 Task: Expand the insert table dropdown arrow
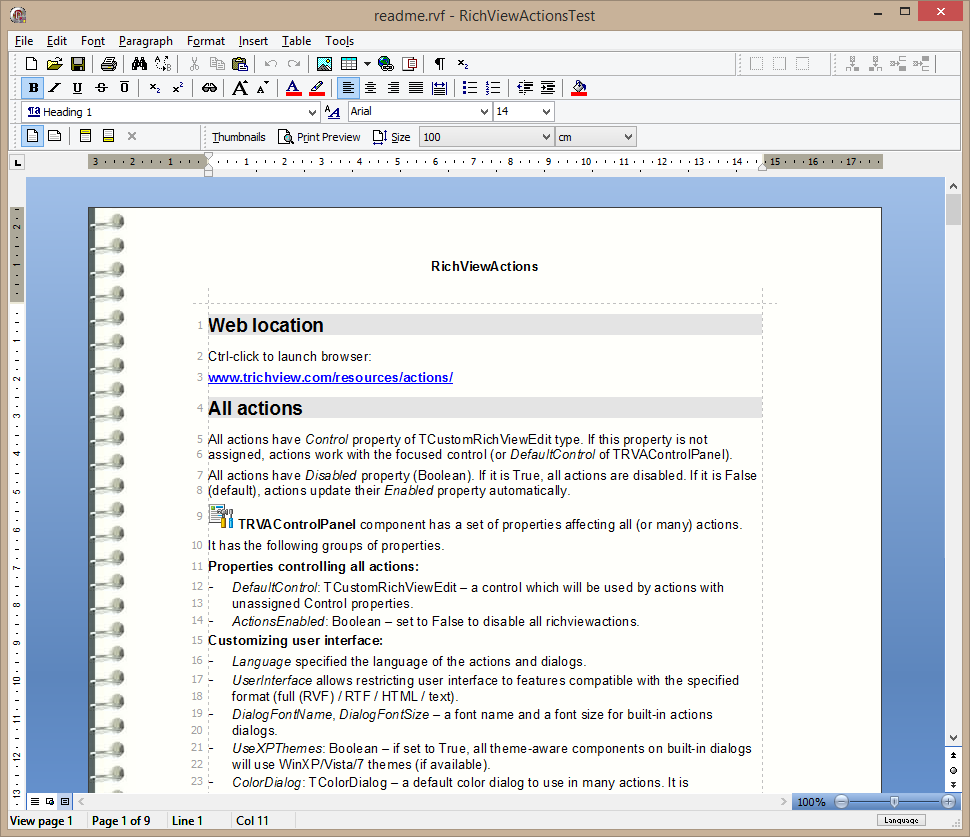click(367, 64)
